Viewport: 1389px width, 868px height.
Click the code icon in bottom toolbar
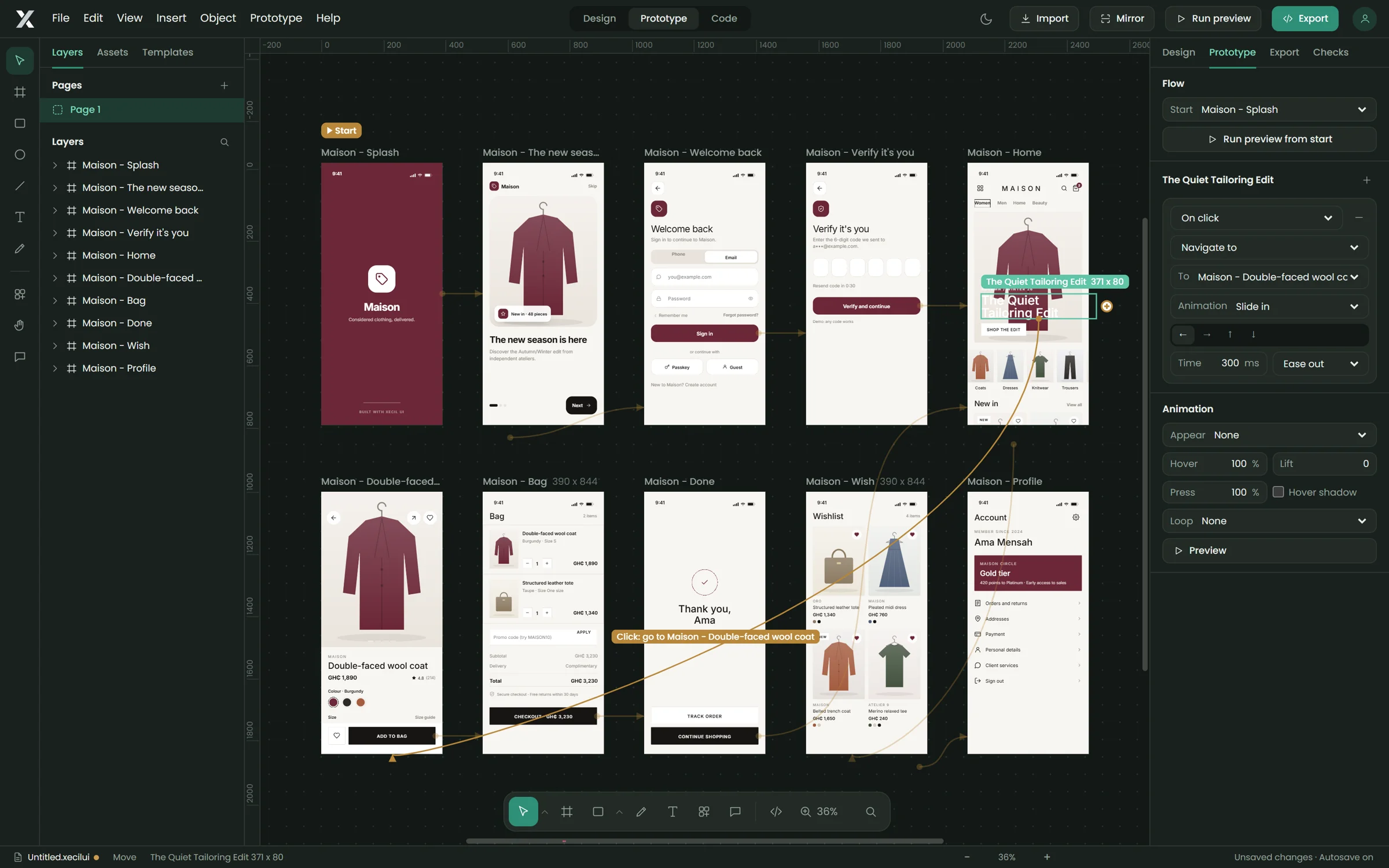click(x=776, y=811)
